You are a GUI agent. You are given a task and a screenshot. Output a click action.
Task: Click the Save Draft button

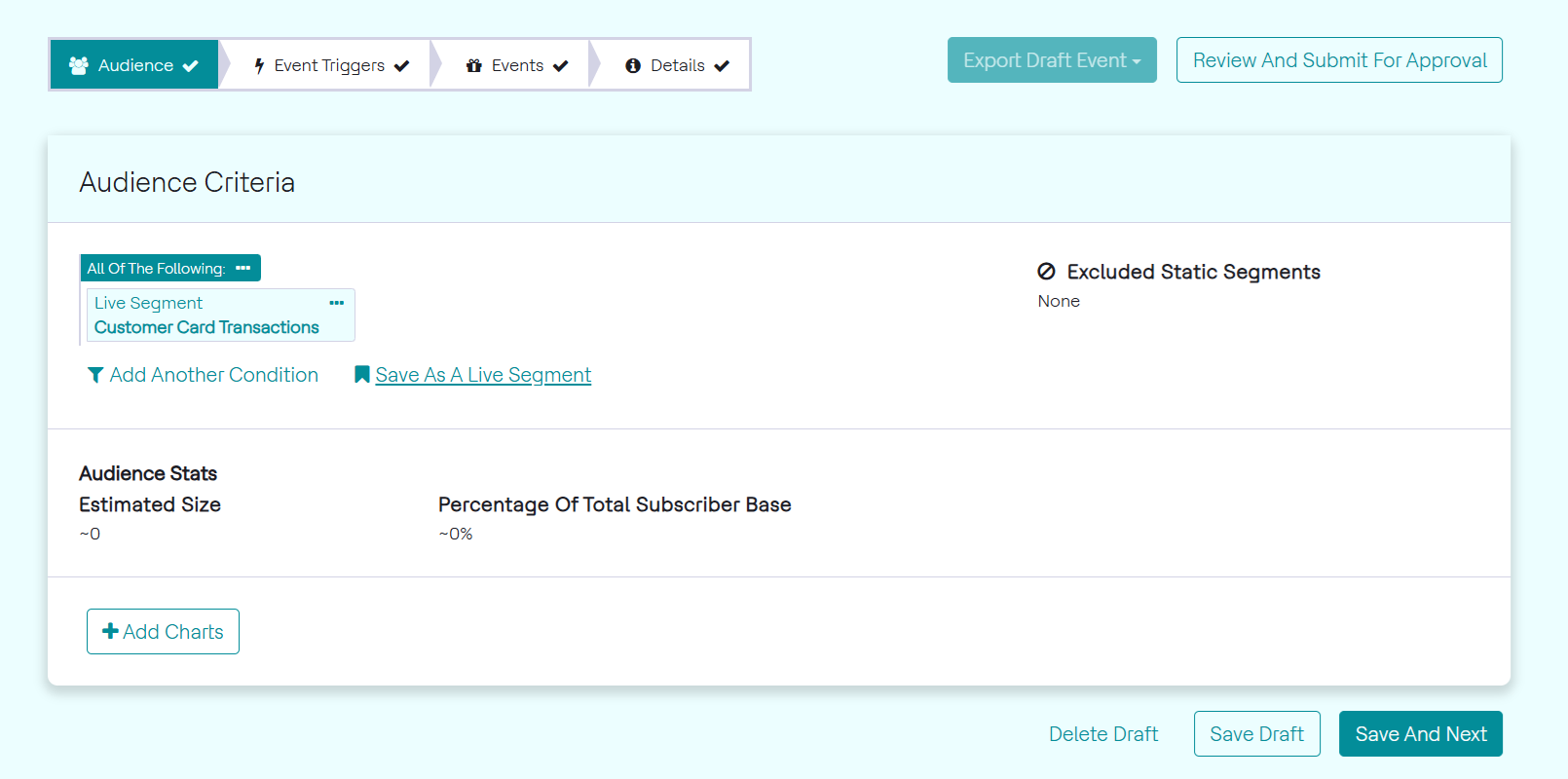point(1256,734)
